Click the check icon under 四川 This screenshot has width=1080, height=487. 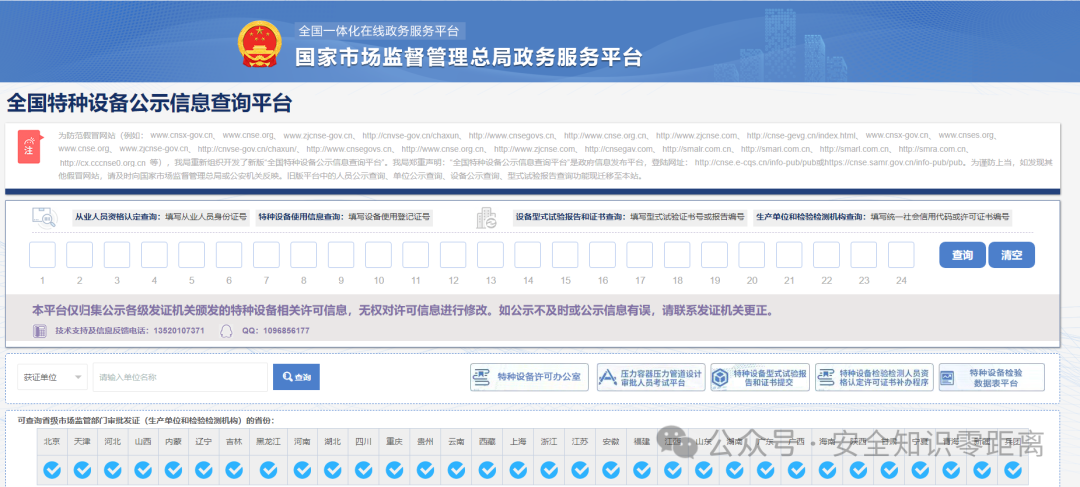pos(364,470)
